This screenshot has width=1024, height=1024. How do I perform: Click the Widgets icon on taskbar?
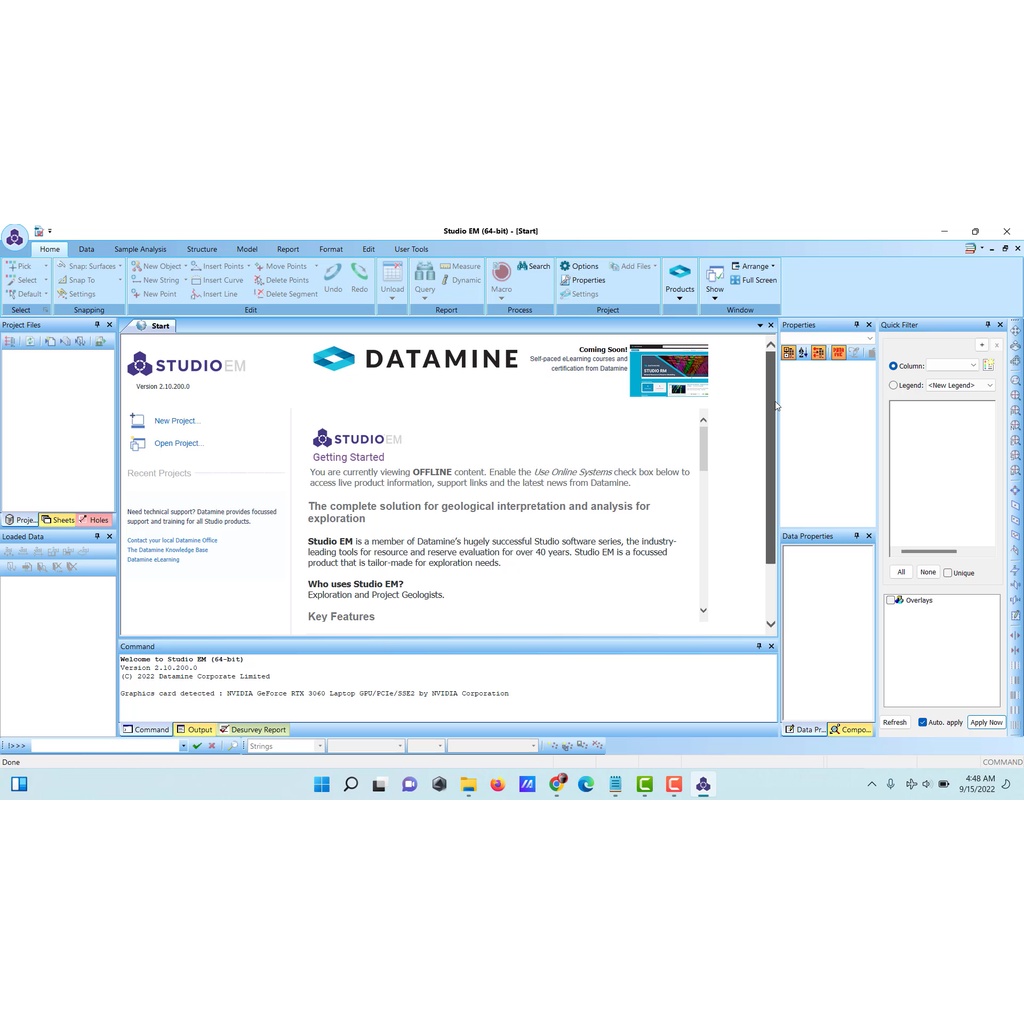19,784
